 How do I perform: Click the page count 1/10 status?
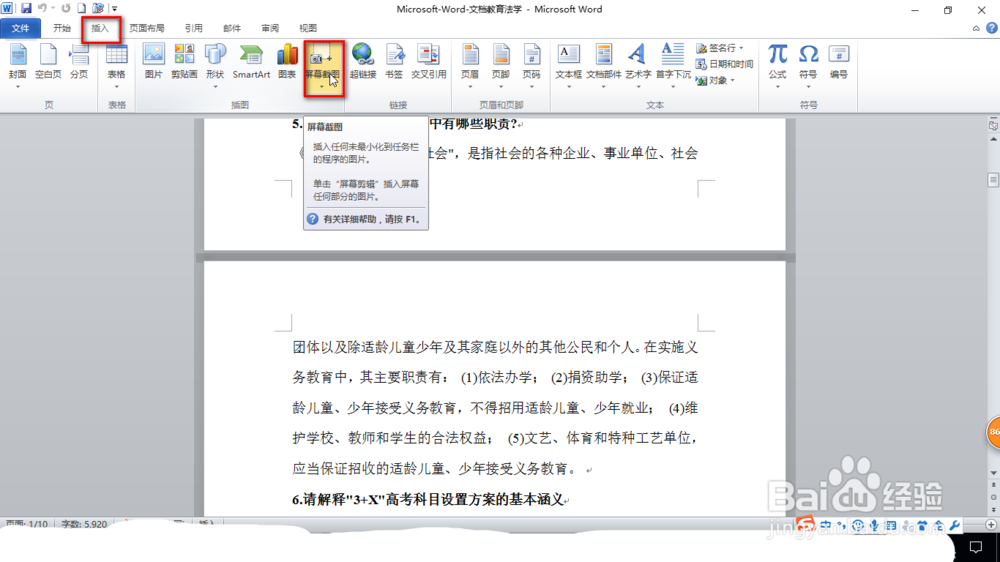tap(27, 524)
